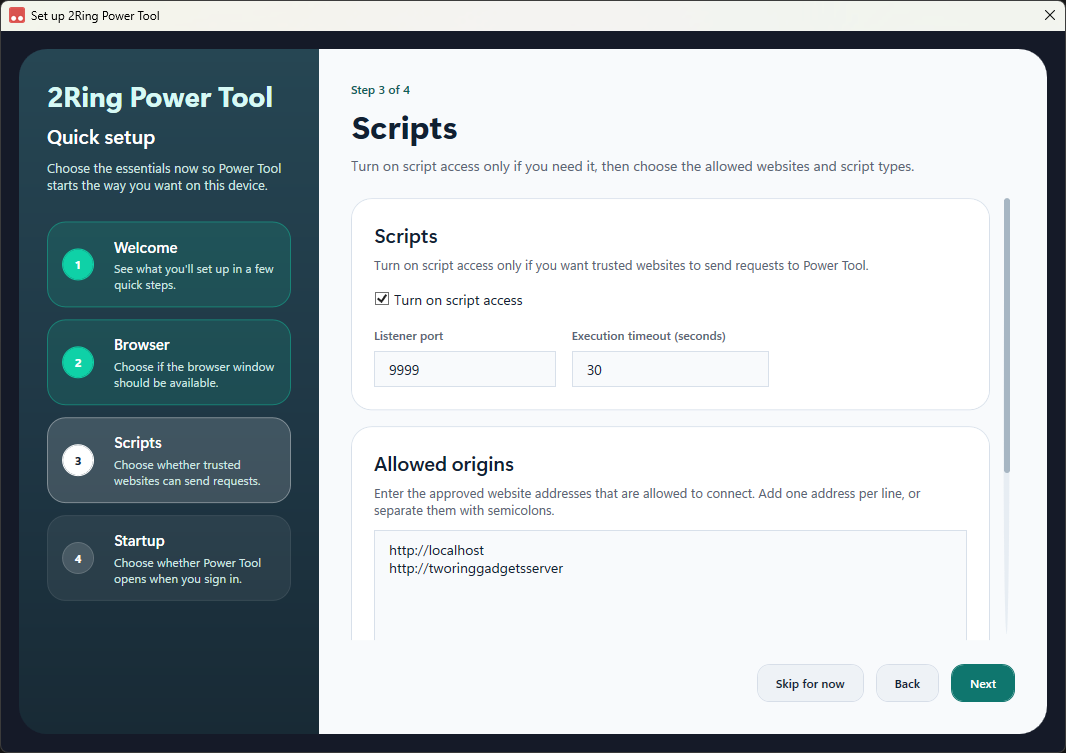Jump to the Startup step card
This screenshot has height=753, width=1066.
coord(169,558)
